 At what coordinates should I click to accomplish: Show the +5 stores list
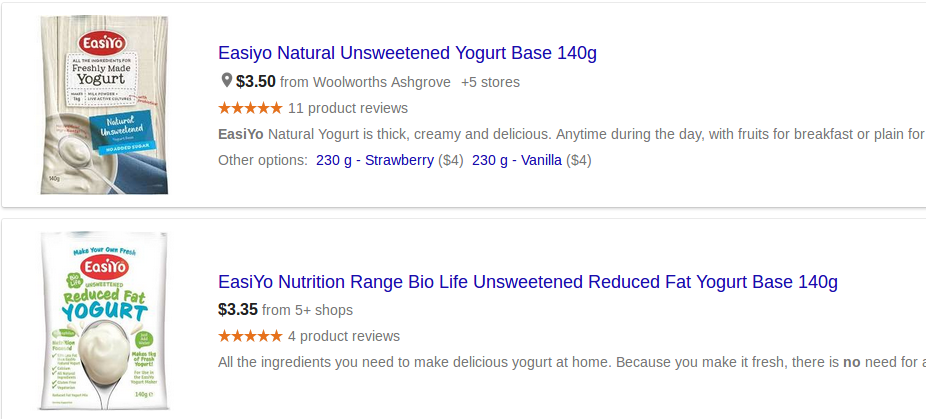pyautogui.click(x=490, y=82)
